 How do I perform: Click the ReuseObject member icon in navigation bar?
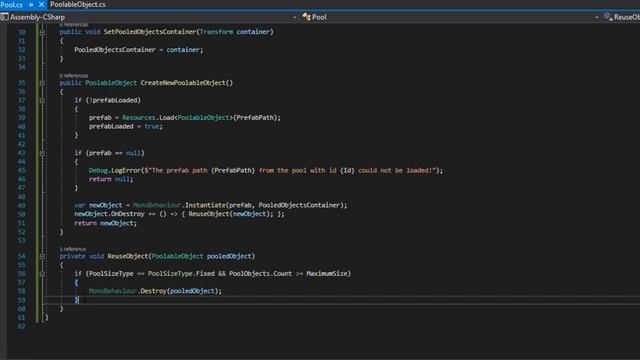tap(608, 17)
